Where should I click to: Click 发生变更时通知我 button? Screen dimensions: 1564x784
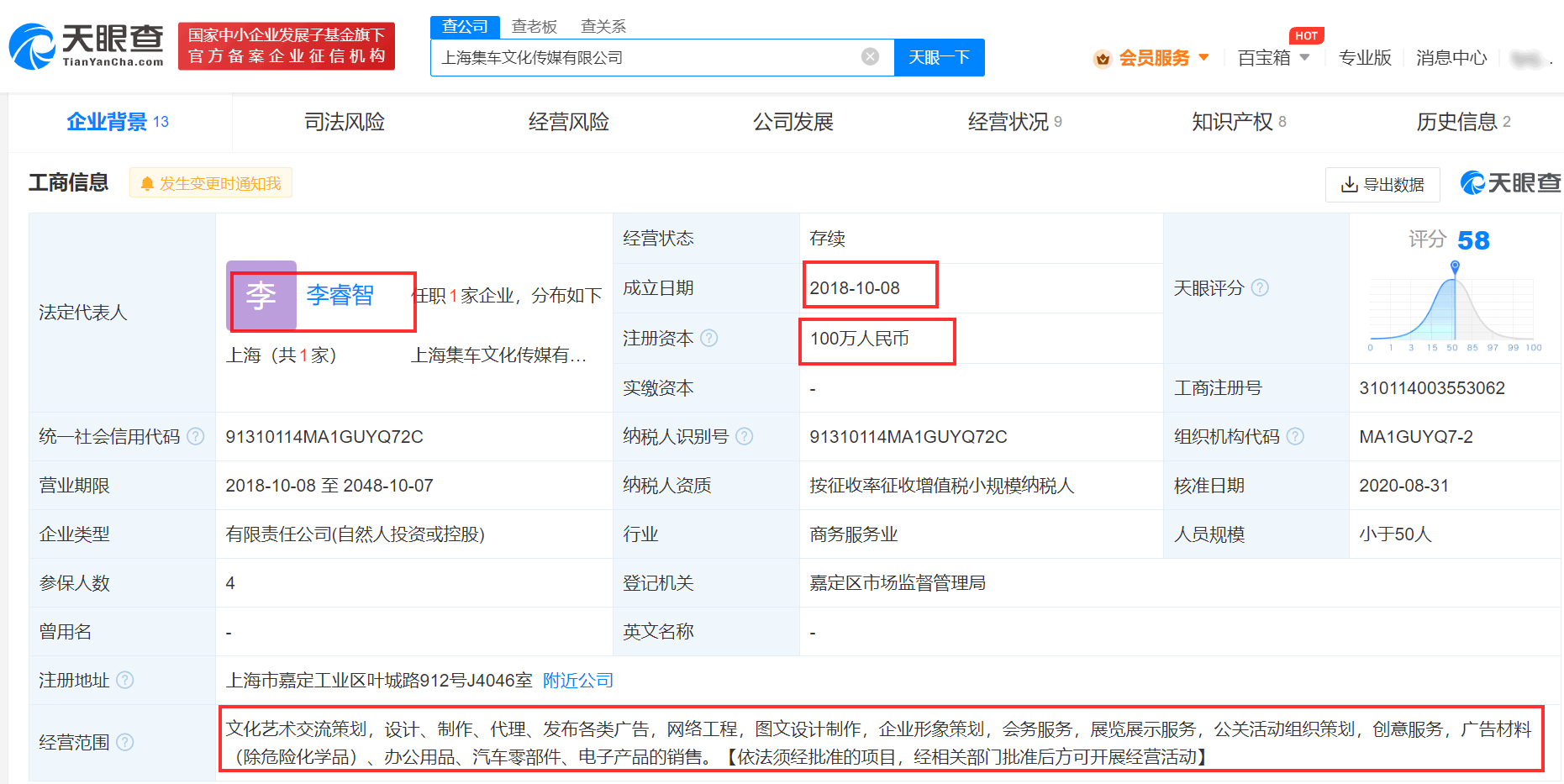(x=211, y=183)
